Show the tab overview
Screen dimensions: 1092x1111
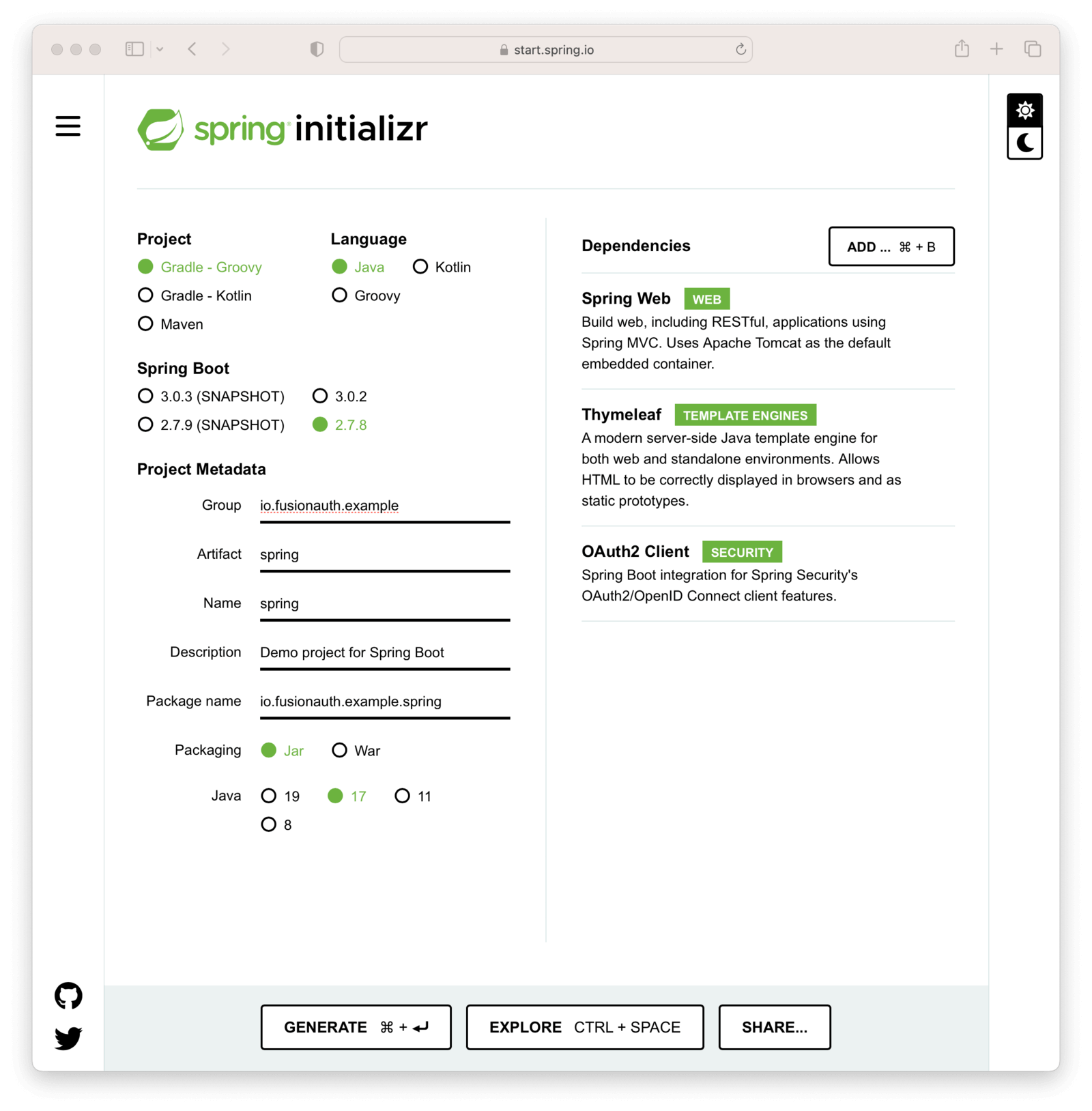(1033, 48)
